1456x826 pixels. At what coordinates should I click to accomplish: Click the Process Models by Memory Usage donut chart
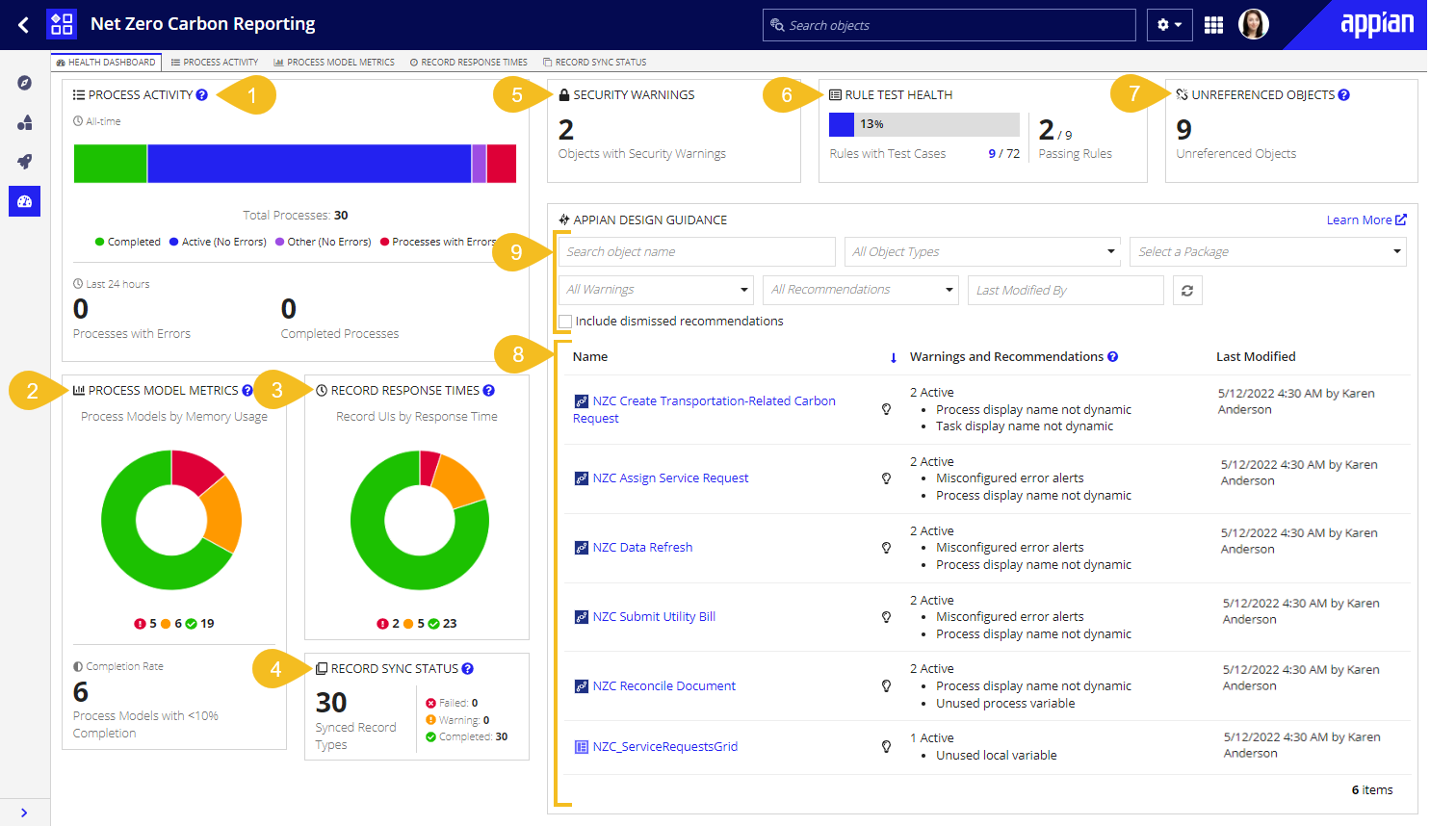coord(171,520)
